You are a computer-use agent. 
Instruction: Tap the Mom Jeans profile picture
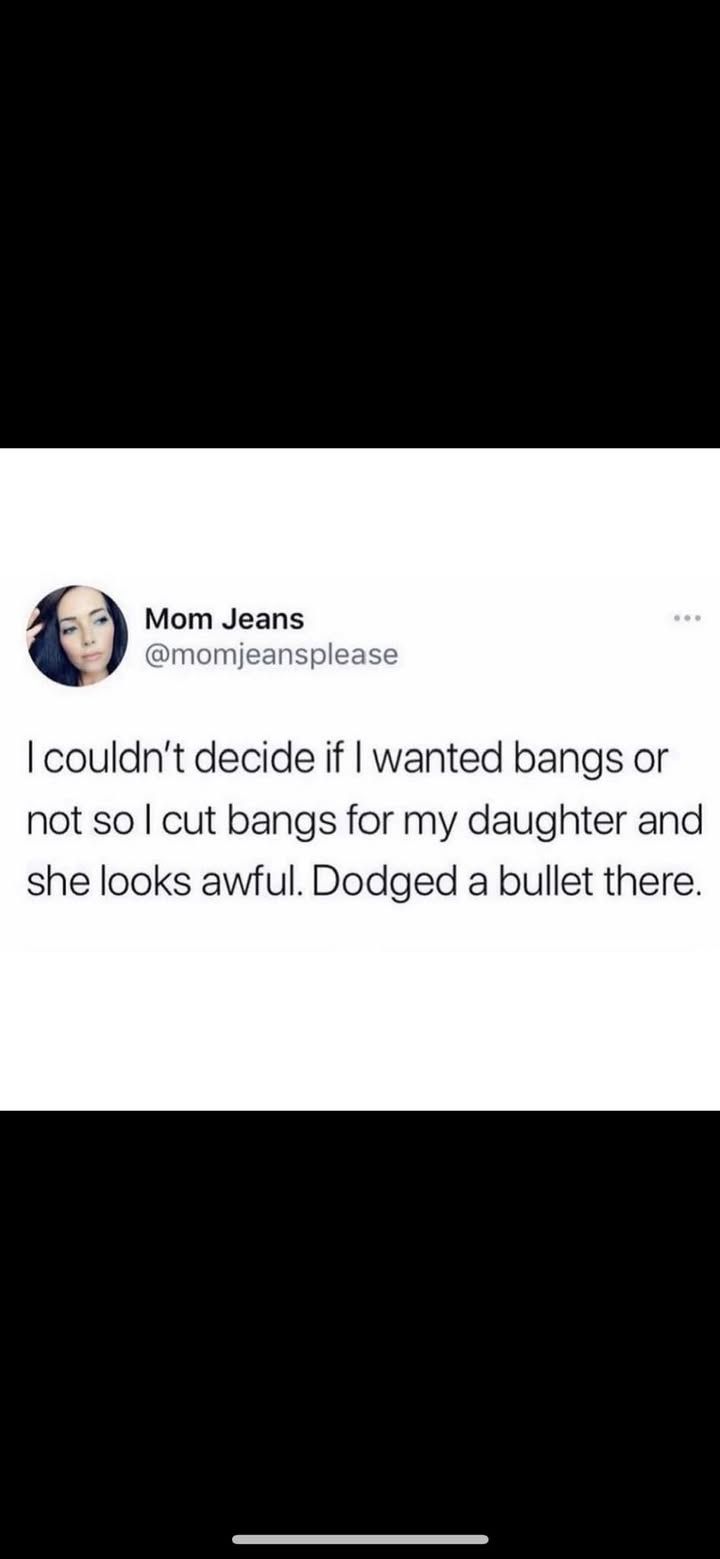click(x=78, y=636)
